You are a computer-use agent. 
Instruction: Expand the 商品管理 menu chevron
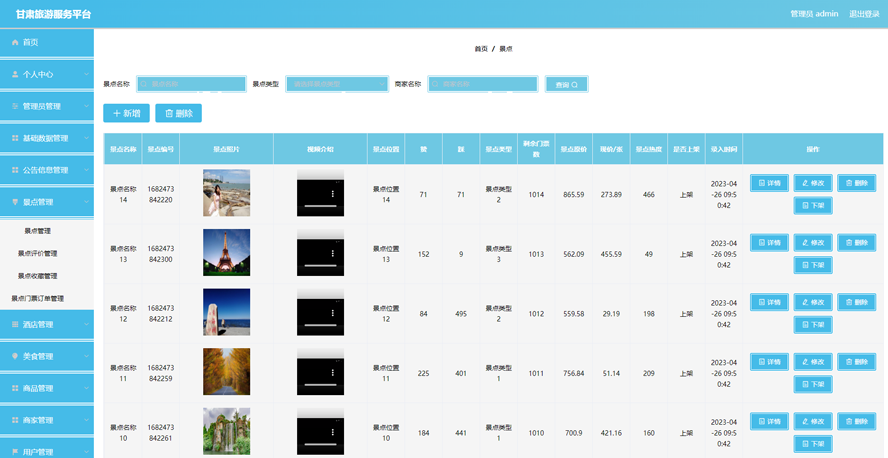pyautogui.click(x=86, y=388)
